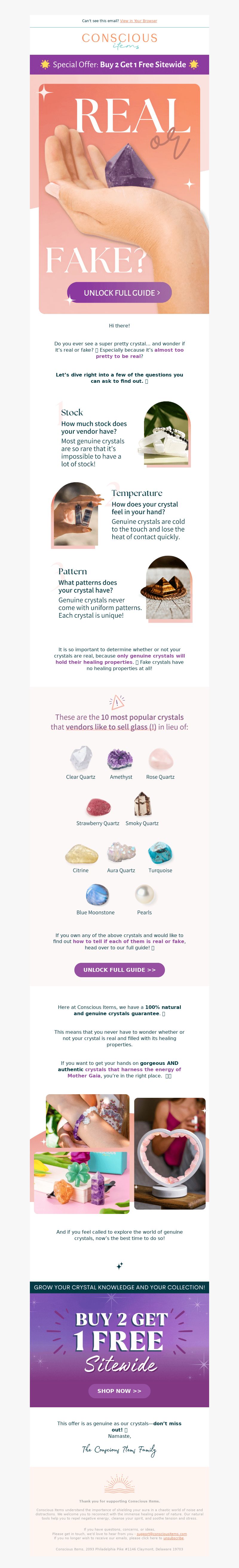Open the View in Your Browser link
The image size is (239, 1568).
click(x=138, y=21)
